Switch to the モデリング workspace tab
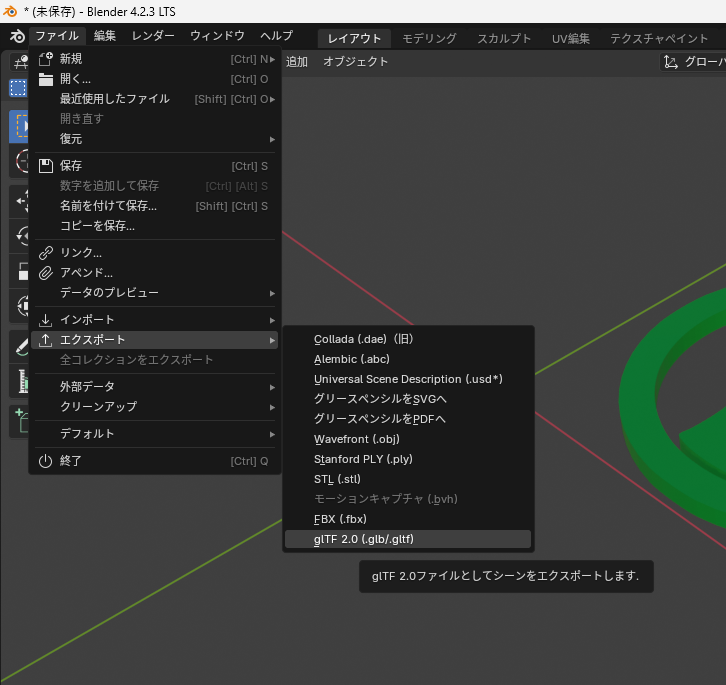 pos(429,39)
